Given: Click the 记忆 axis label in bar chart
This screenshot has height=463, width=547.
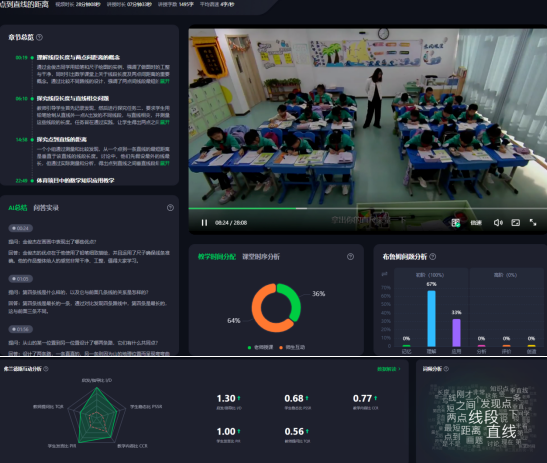Looking at the screenshot, I should pyautogui.click(x=406, y=351).
